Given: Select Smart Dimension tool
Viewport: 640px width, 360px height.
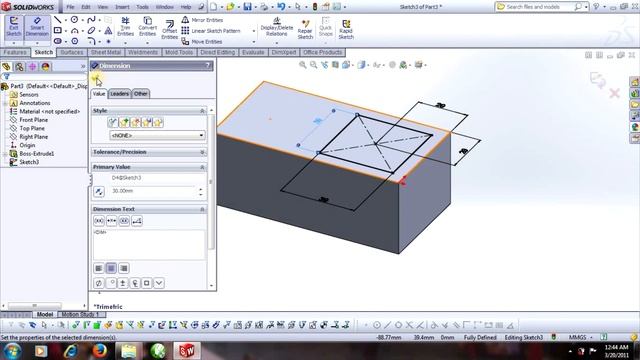Looking at the screenshot, I should coord(37,27).
